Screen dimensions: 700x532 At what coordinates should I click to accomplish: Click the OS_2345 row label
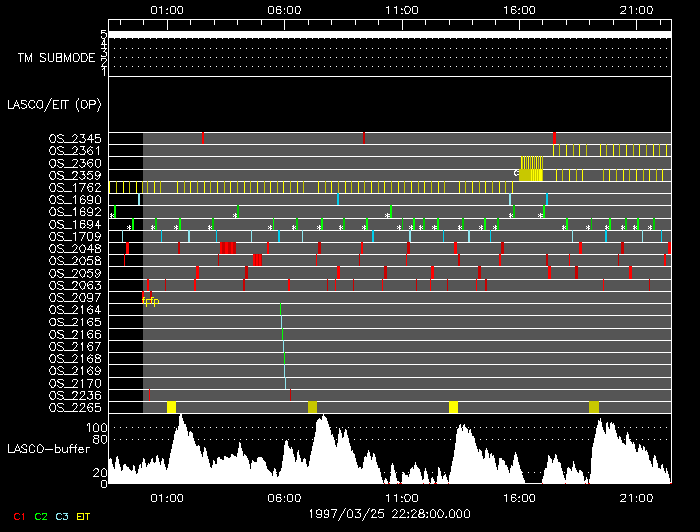coord(75,138)
